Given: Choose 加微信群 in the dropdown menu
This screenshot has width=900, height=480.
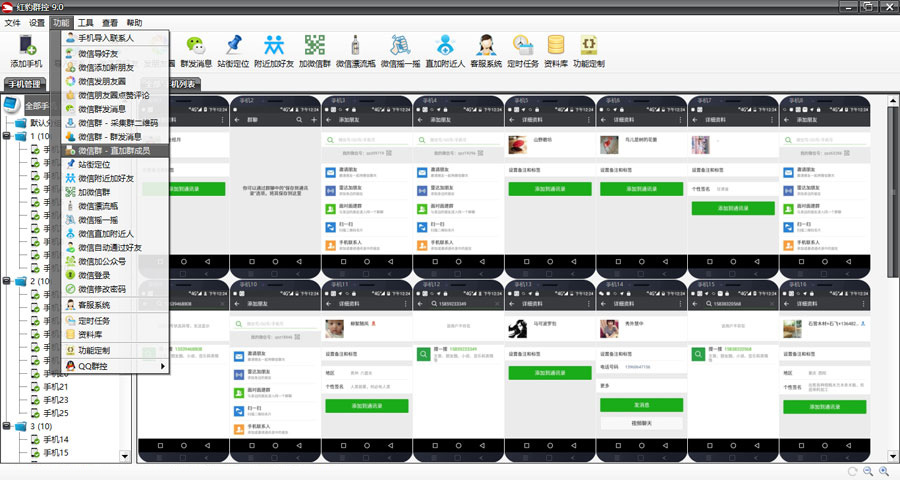Looking at the screenshot, I should click(115, 192).
